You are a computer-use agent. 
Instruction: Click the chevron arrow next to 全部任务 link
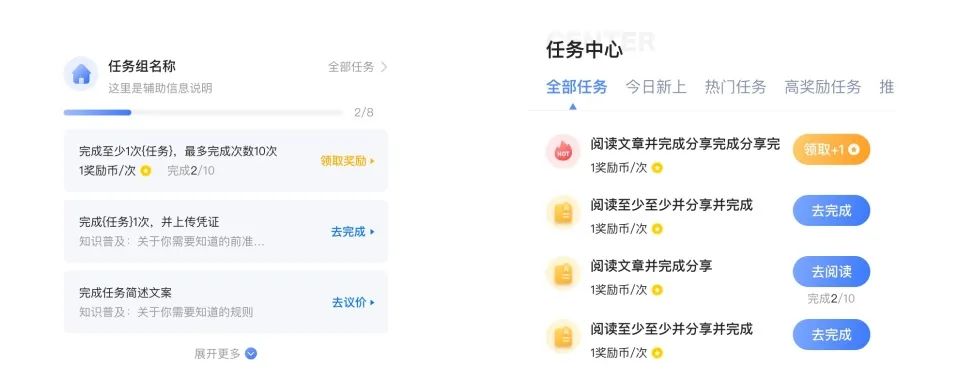[384, 67]
